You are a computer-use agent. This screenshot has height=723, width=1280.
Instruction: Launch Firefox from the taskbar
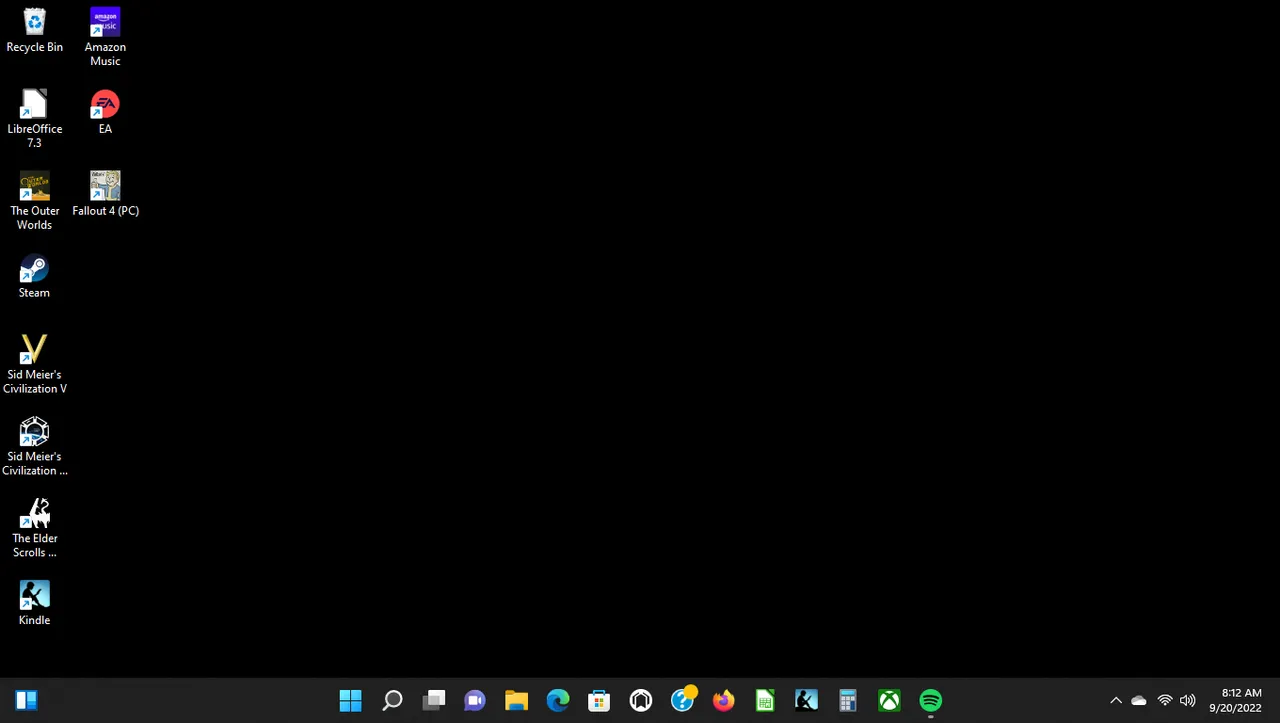[723, 701]
